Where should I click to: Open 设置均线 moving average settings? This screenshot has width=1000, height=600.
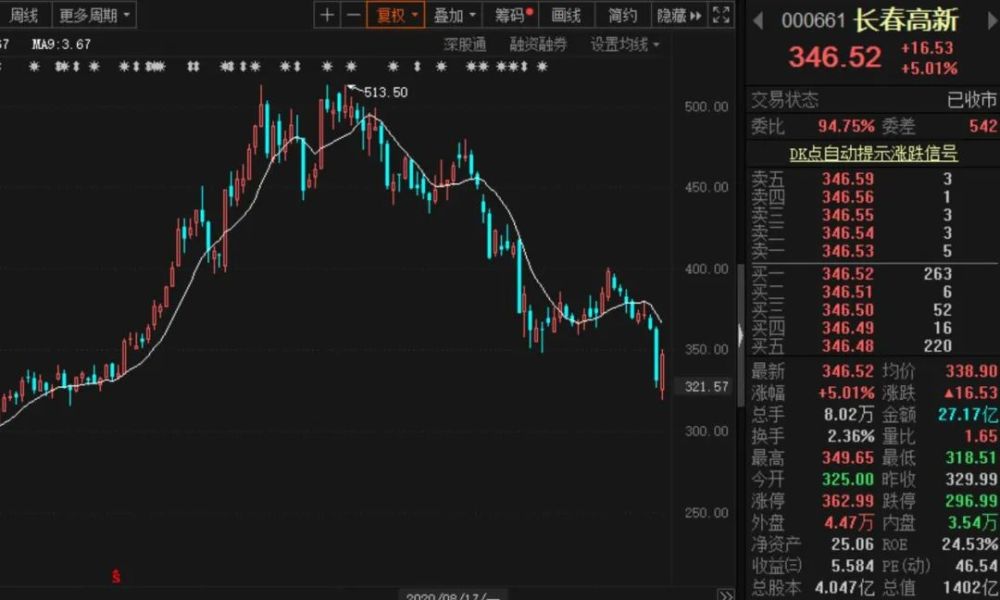[x=624, y=44]
